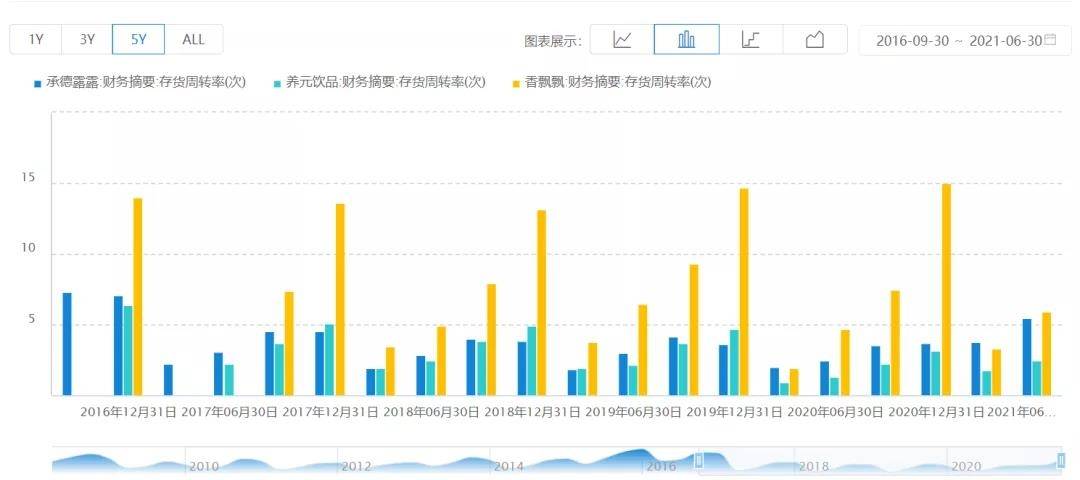The width and height of the screenshot is (1080, 480).
Task: Click 2012 marker on overview timeline
Action: click(x=356, y=467)
